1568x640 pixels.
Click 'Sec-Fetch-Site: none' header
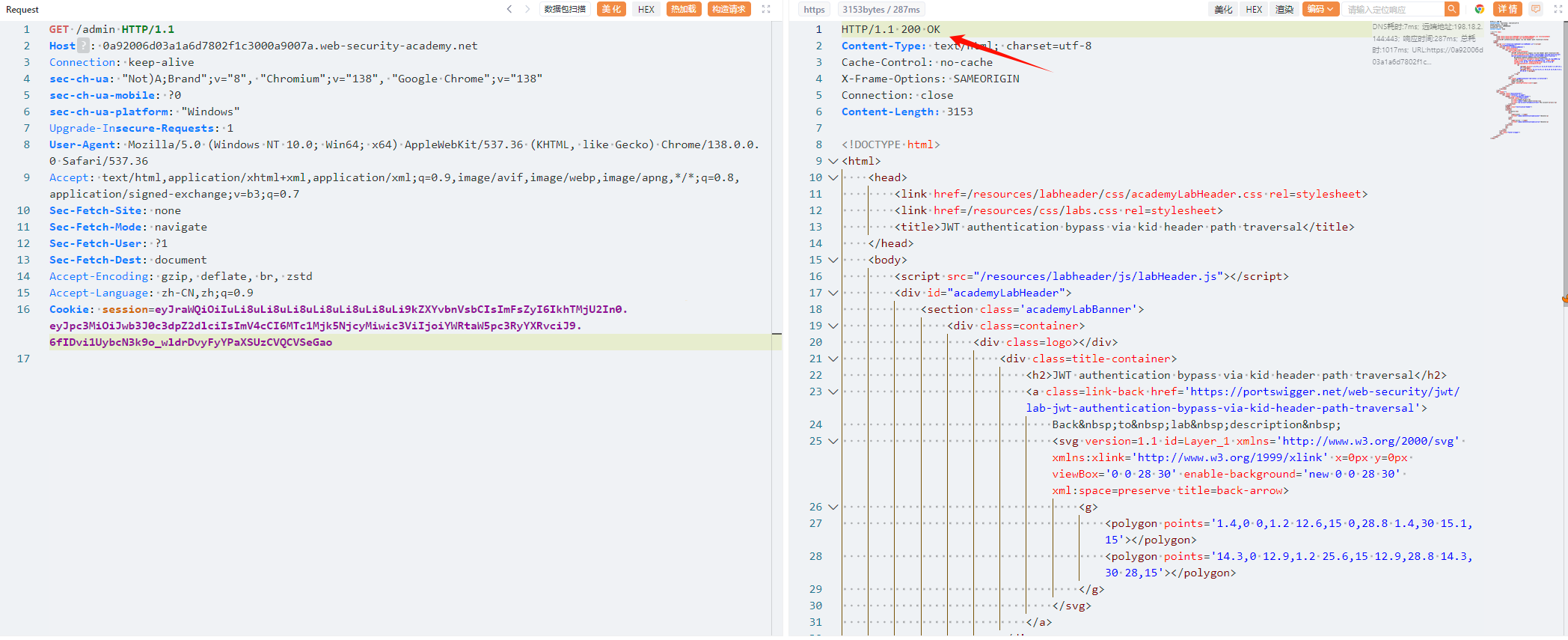tap(115, 210)
